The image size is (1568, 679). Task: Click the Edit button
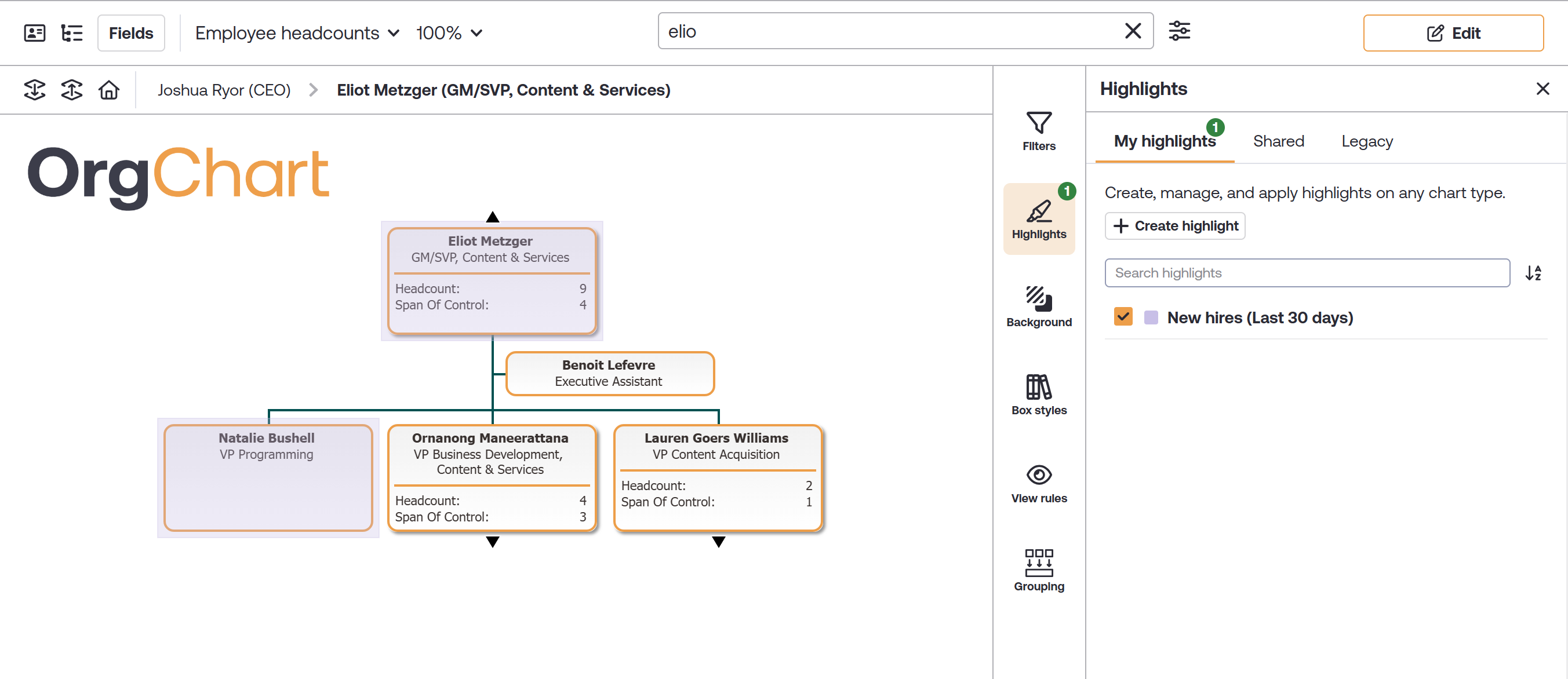pyautogui.click(x=1453, y=33)
